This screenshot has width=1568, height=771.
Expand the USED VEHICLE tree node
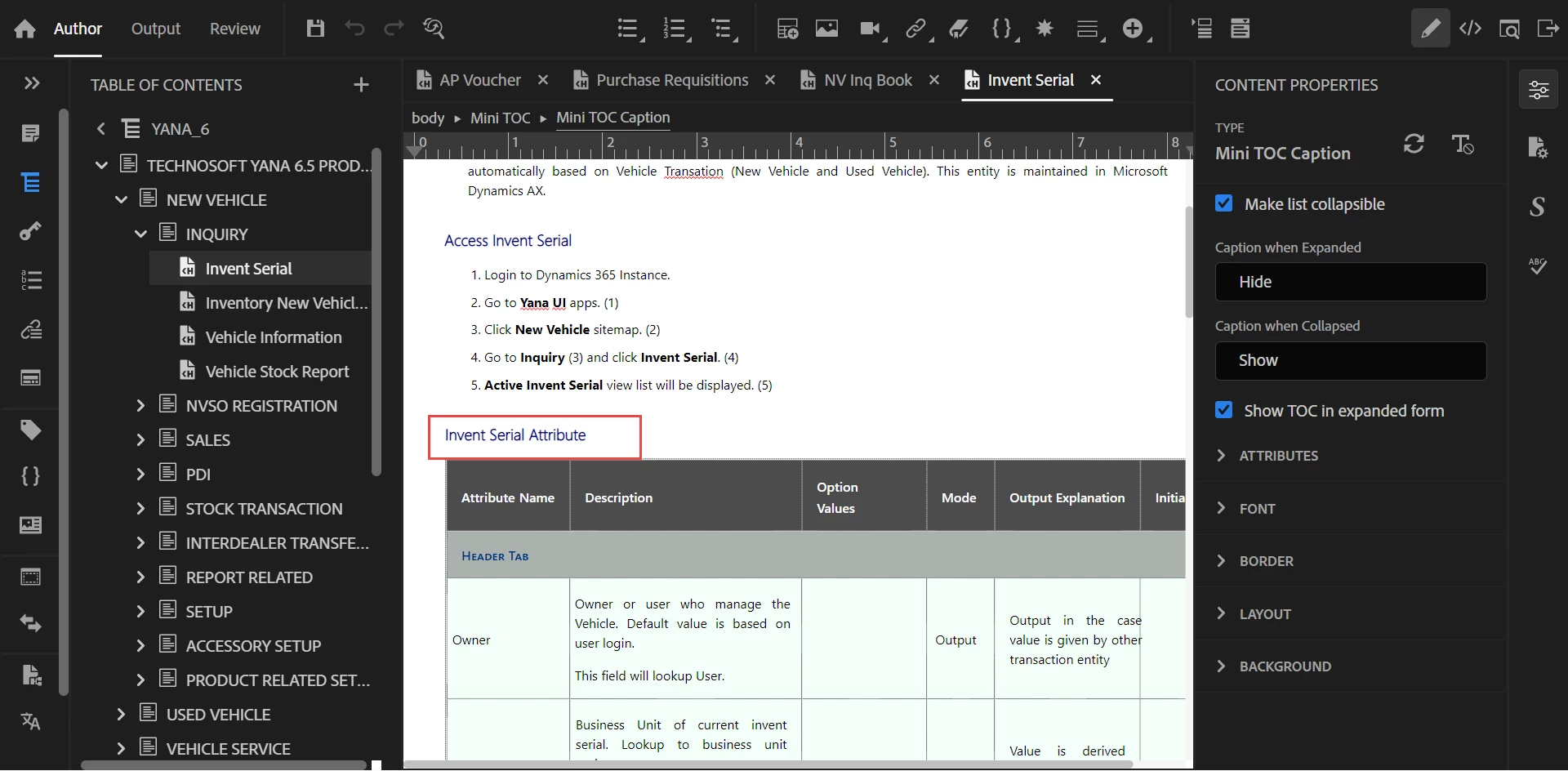(121, 715)
